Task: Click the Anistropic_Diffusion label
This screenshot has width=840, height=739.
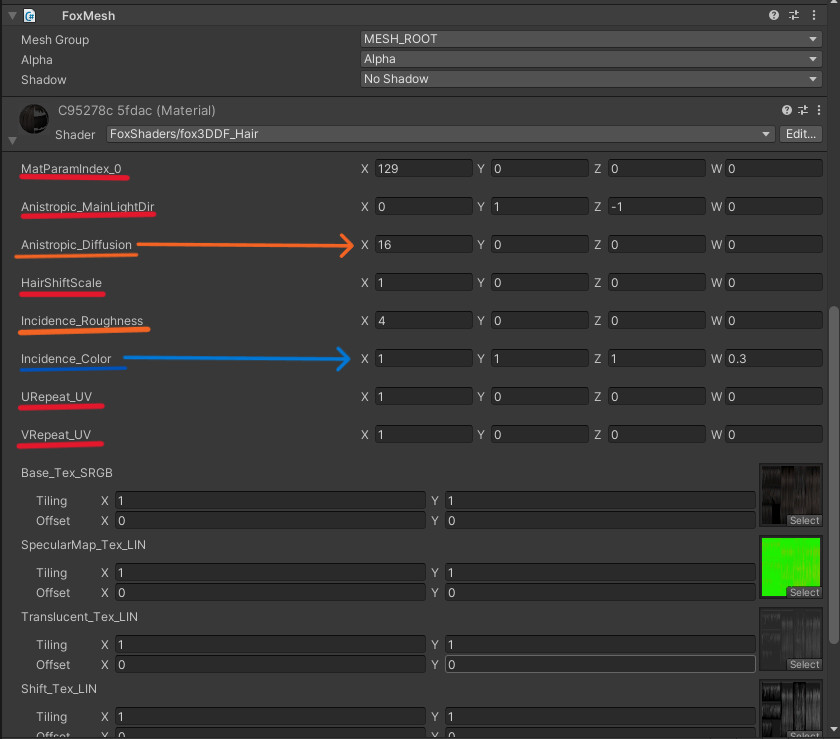Action: (77, 245)
